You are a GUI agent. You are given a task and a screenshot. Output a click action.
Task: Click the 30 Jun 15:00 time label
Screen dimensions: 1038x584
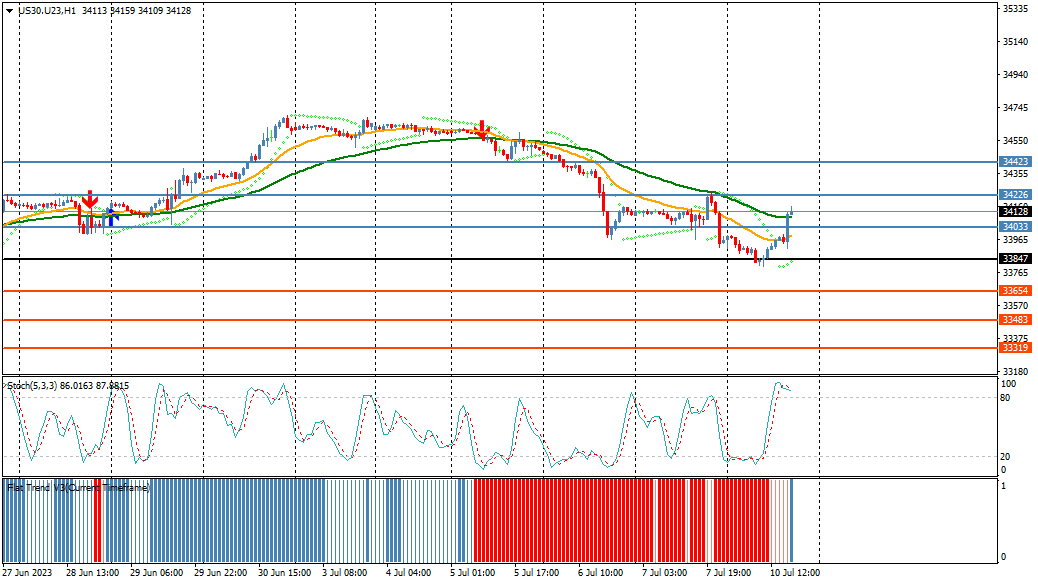click(285, 573)
